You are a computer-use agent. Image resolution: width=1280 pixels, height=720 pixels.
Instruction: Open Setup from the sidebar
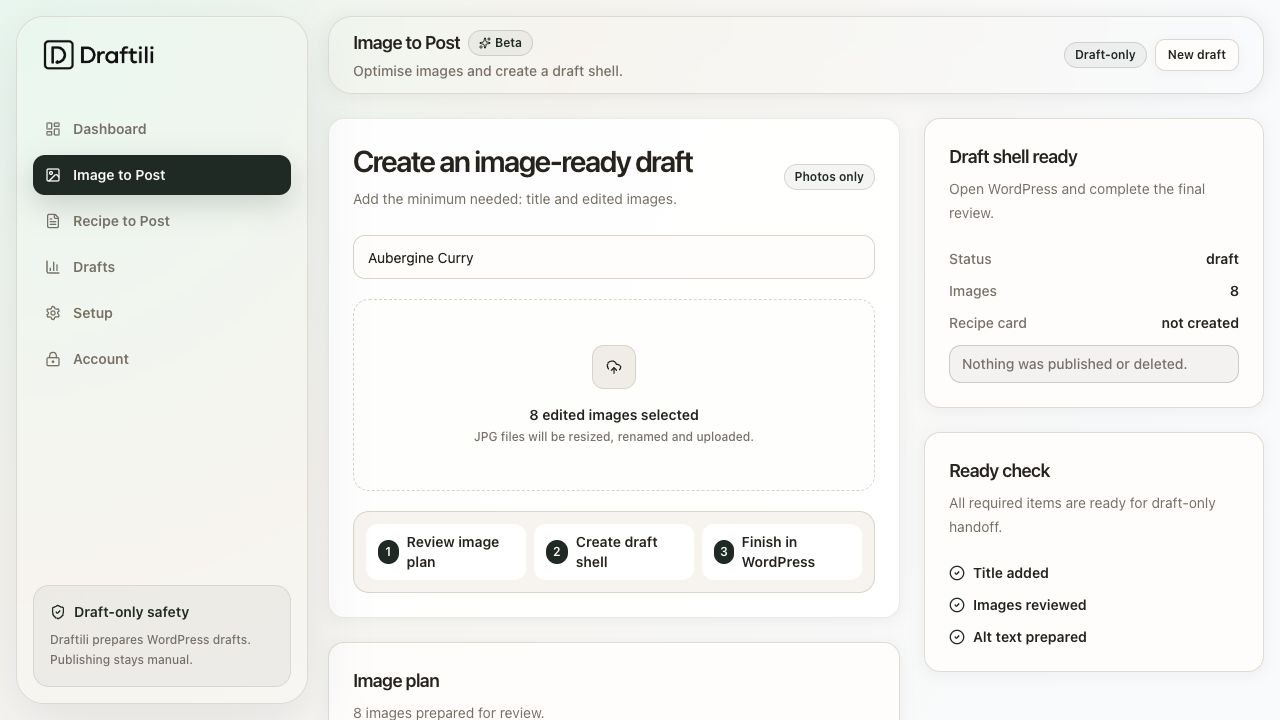(x=162, y=313)
